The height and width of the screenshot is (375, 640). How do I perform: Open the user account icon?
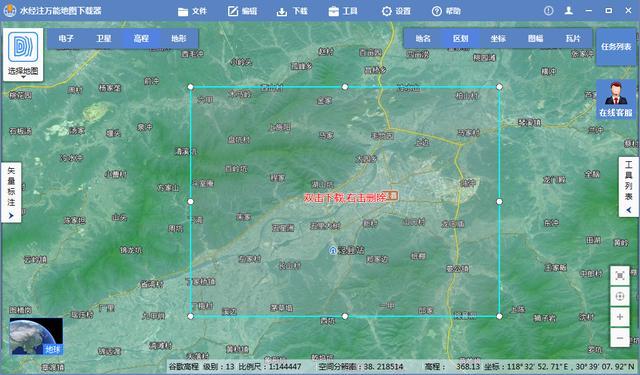pos(569,11)
